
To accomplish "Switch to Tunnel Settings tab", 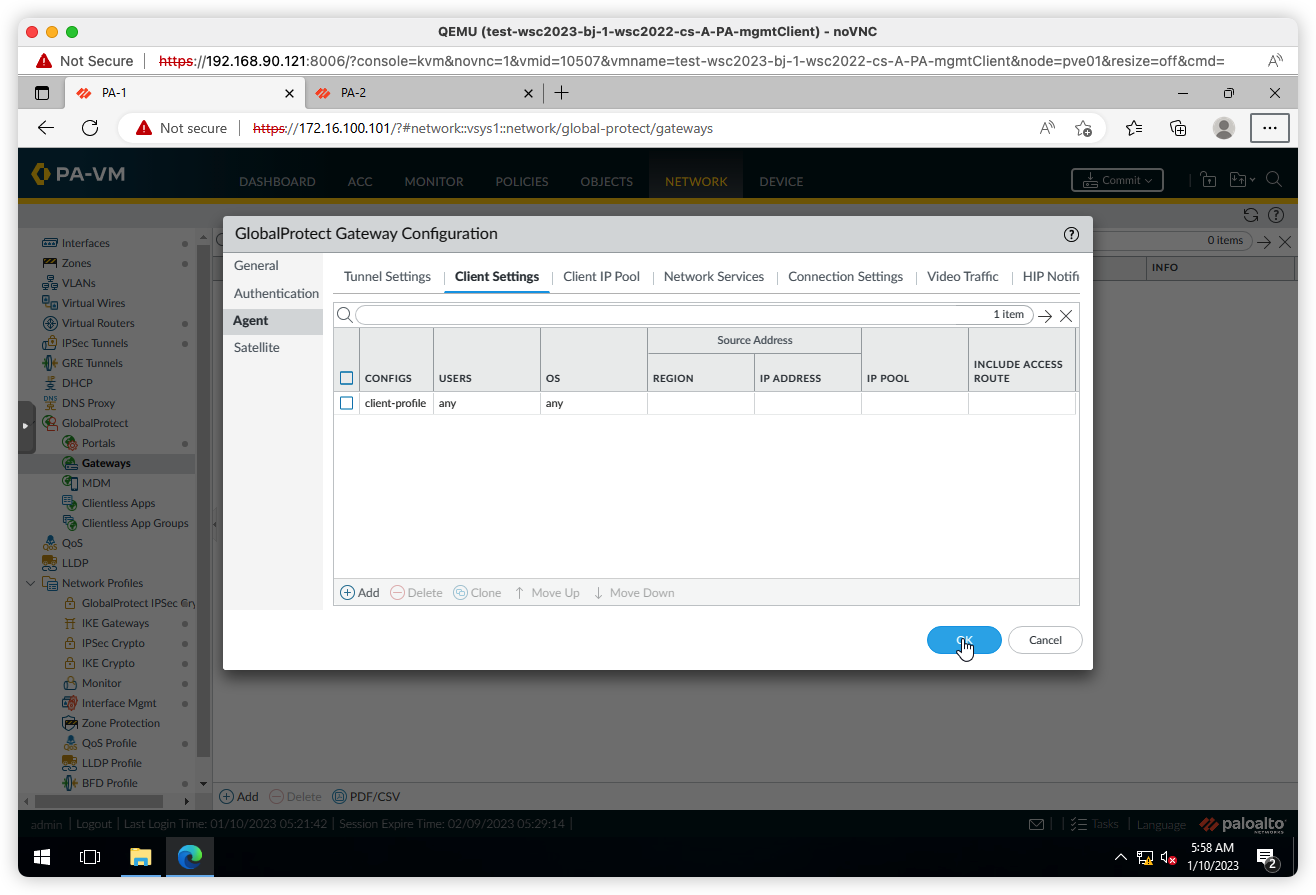I will point(387,277).
